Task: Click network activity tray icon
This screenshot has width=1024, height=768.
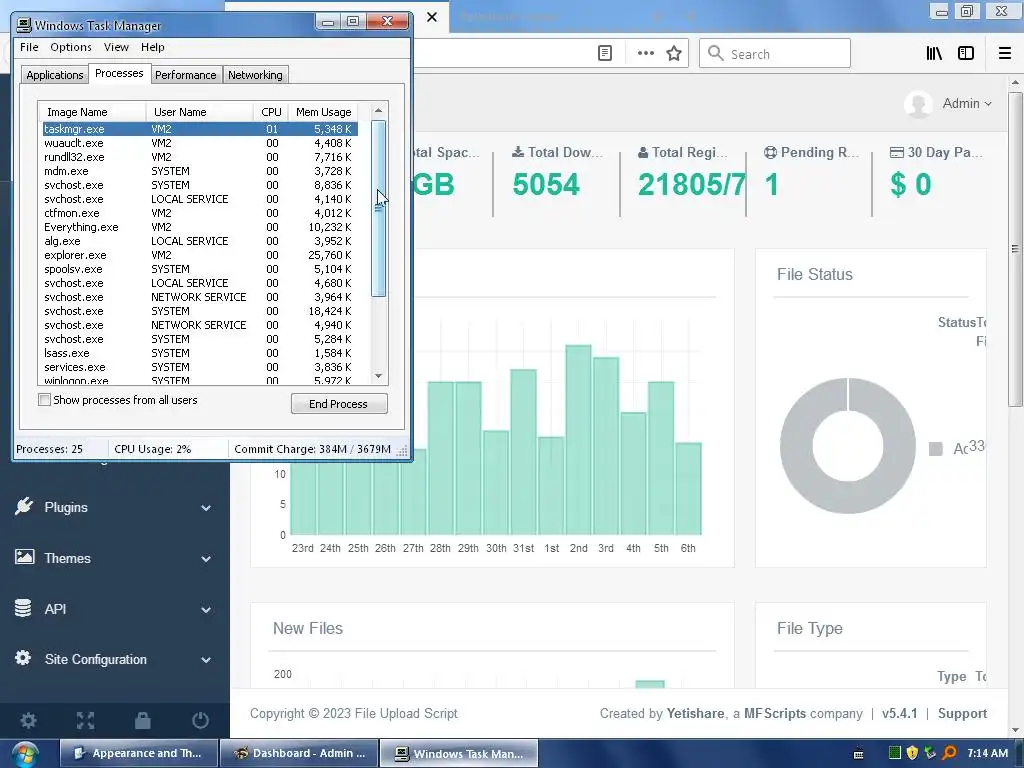Action: pos(931,753)
